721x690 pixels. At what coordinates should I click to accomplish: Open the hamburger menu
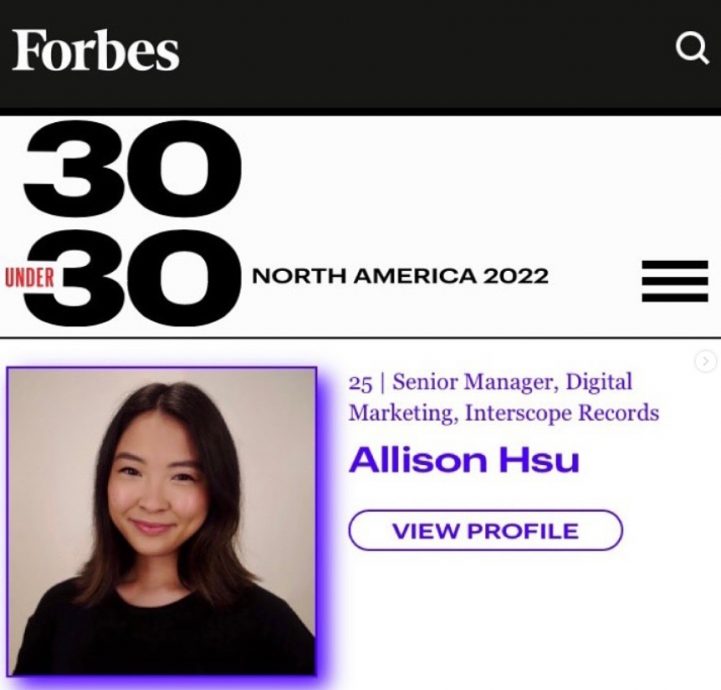[x=675, y=281]
